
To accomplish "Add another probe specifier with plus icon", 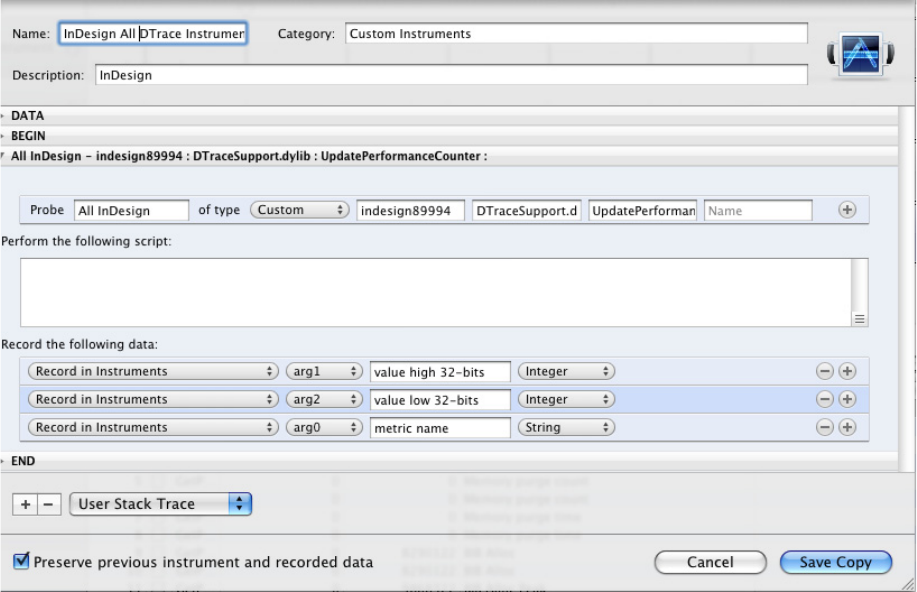I will pos(847,210).
